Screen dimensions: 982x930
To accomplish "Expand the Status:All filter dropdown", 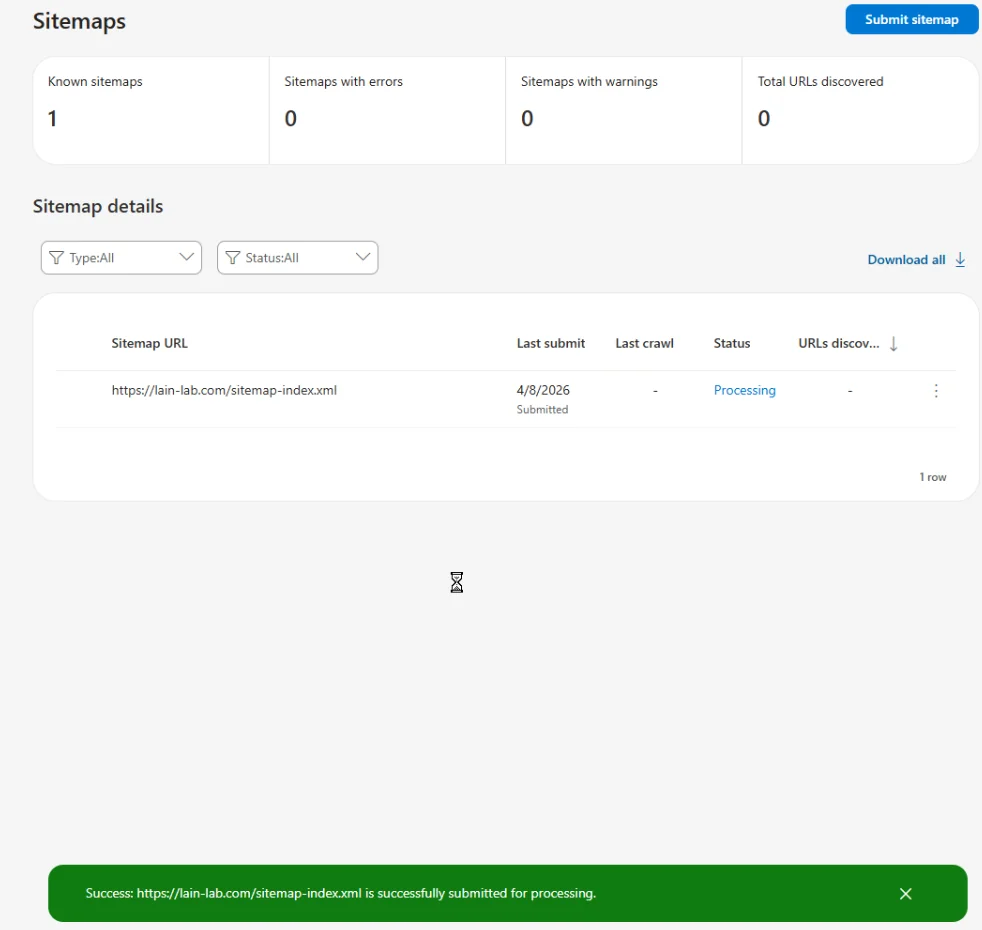I will [297, 258].
